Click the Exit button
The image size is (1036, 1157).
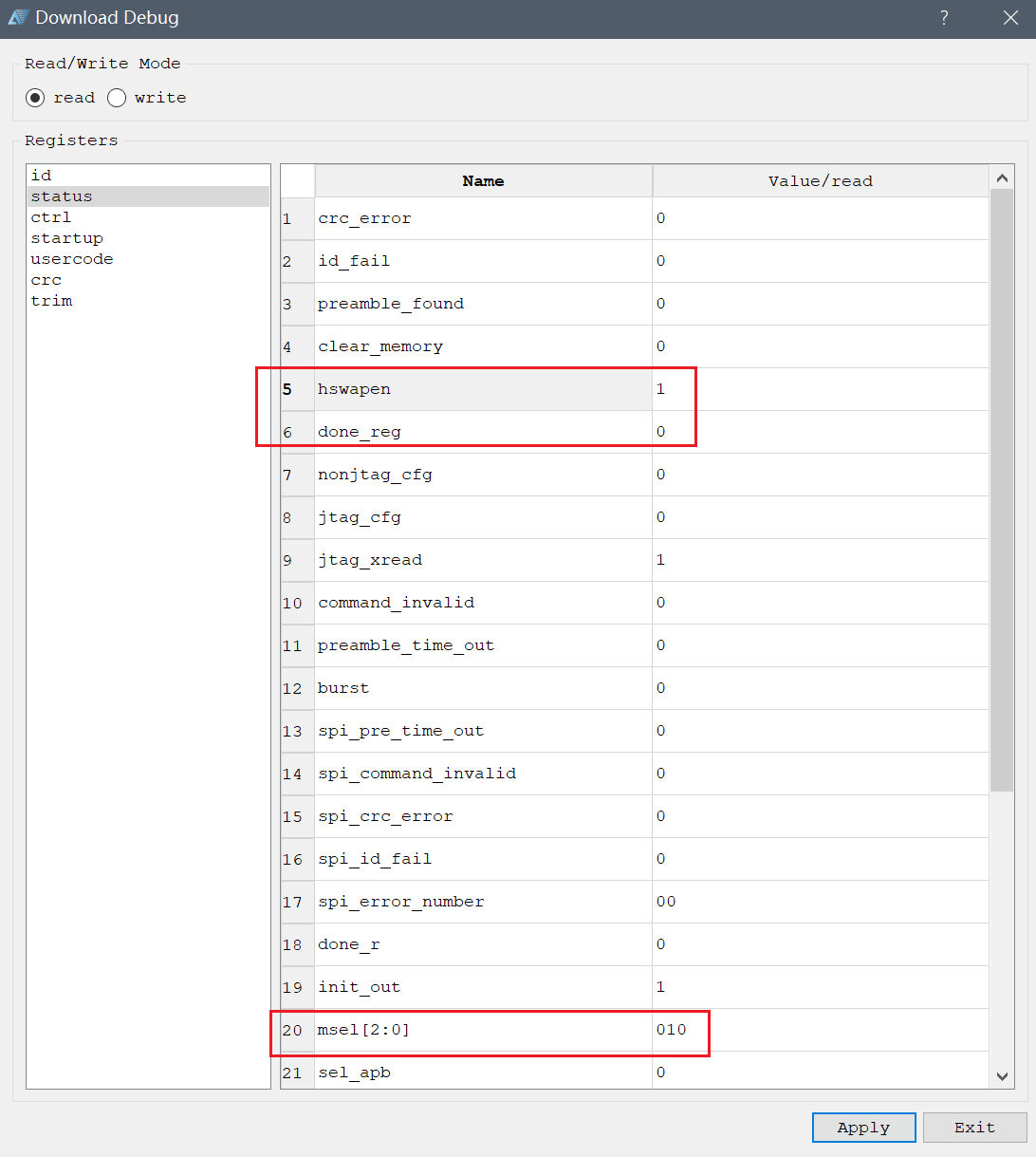pos(975,1128)
